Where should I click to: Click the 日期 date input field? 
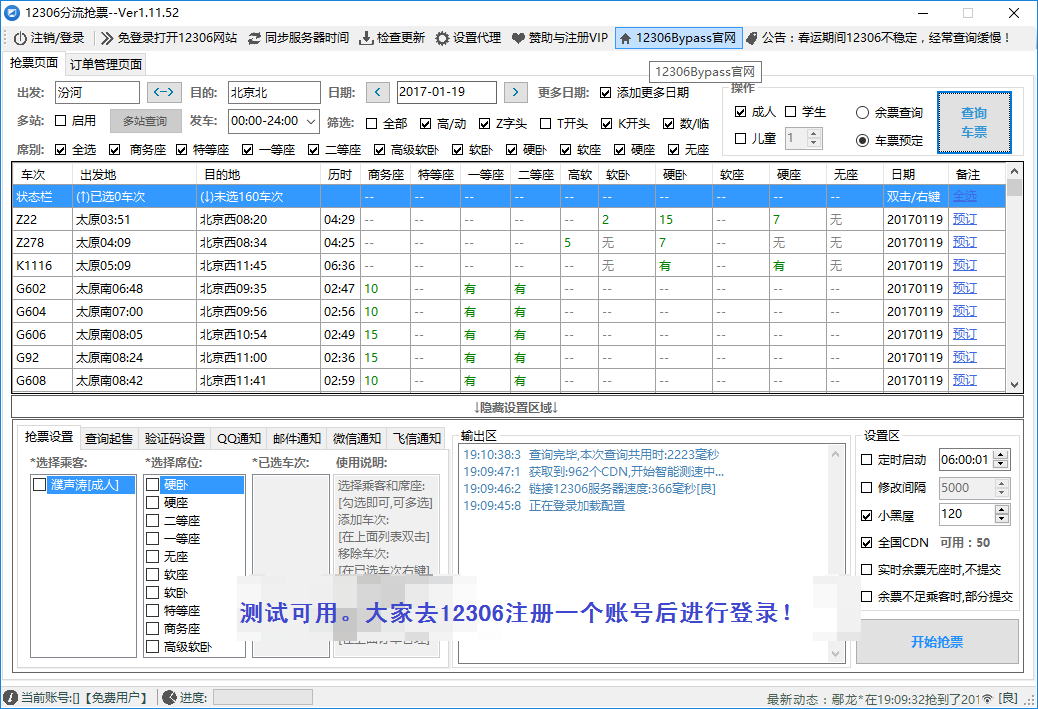point(447,92)
